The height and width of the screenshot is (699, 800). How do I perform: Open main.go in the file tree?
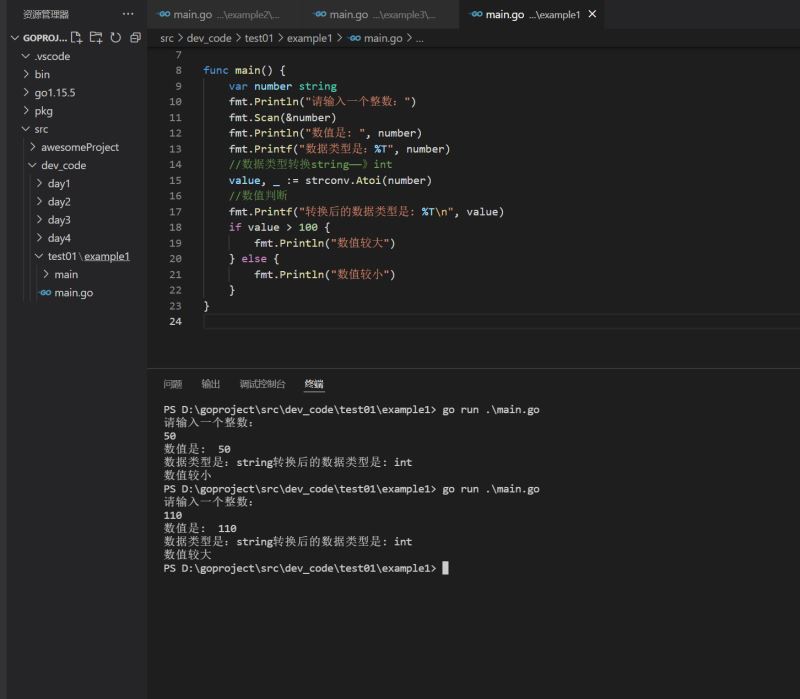click(73, 293)
